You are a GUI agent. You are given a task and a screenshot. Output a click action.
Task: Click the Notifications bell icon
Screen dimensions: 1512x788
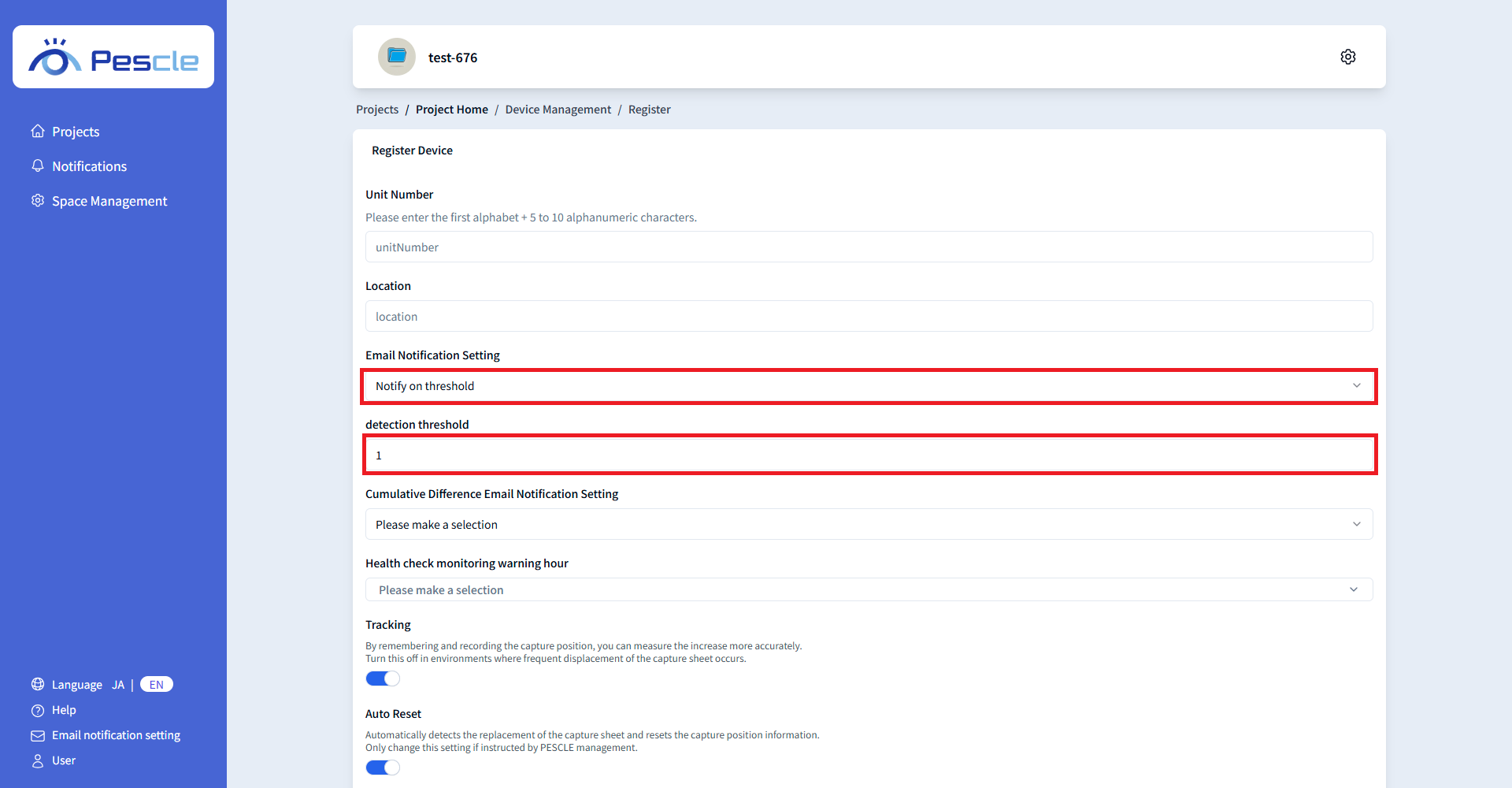(38, 166)
